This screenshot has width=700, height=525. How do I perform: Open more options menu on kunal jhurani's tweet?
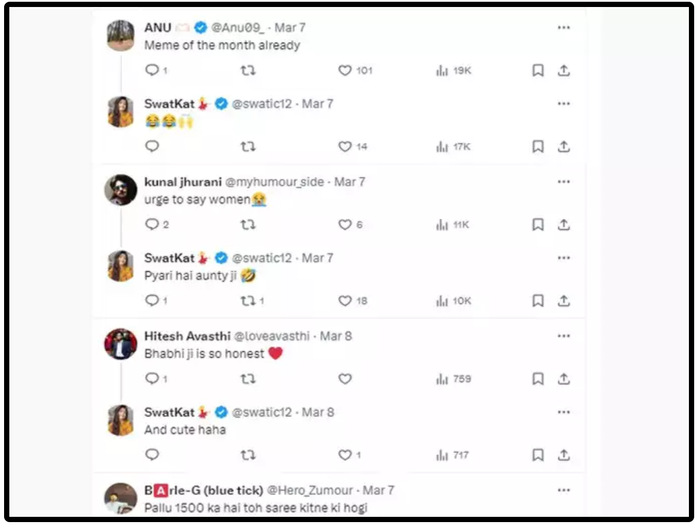564,182
